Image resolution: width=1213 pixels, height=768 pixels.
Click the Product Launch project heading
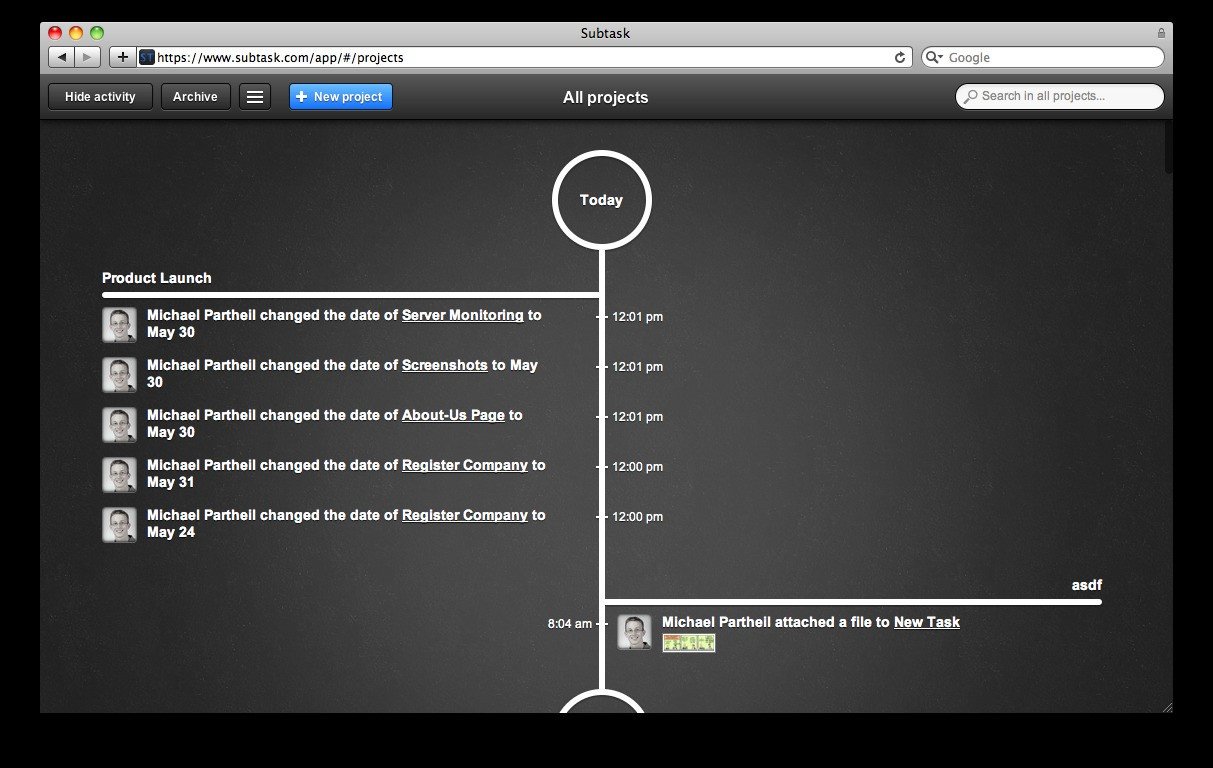157,278
